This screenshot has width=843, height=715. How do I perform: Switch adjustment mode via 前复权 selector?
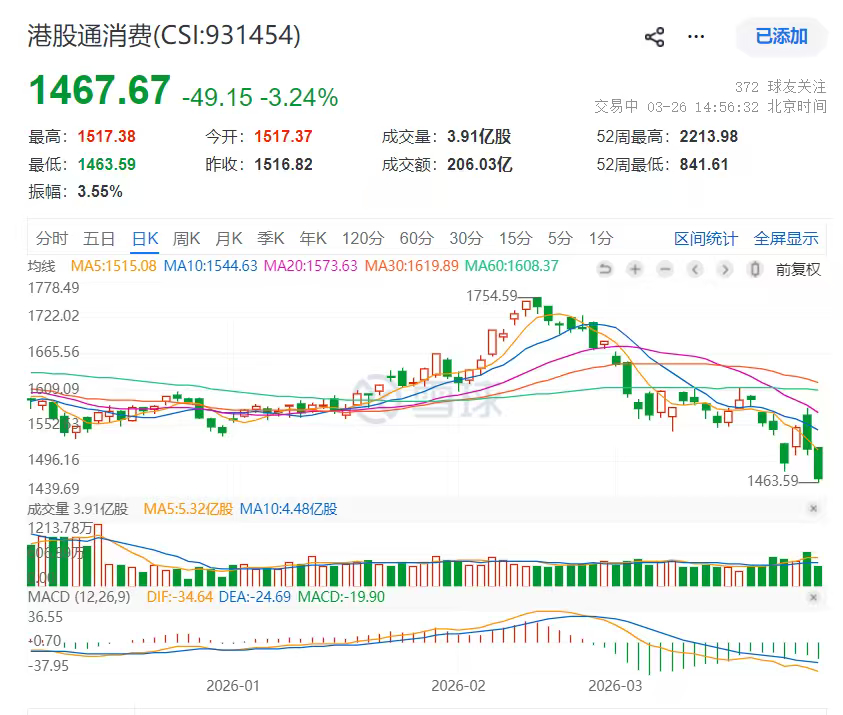[x=797, y=269]
